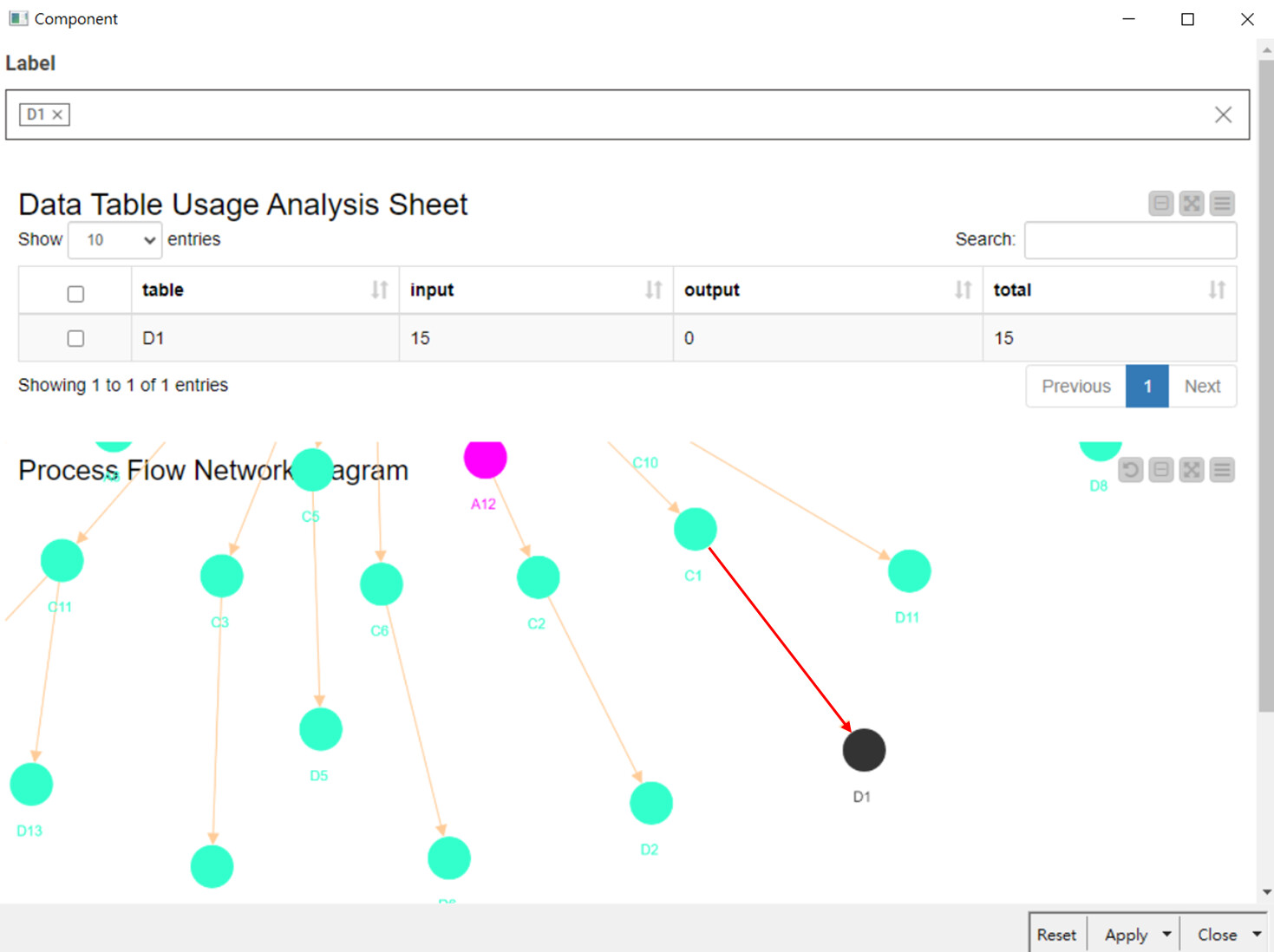The image size is (1274, 952).
Task: Open the data table panel's hamburger menu
Action: pos(1222,204)
